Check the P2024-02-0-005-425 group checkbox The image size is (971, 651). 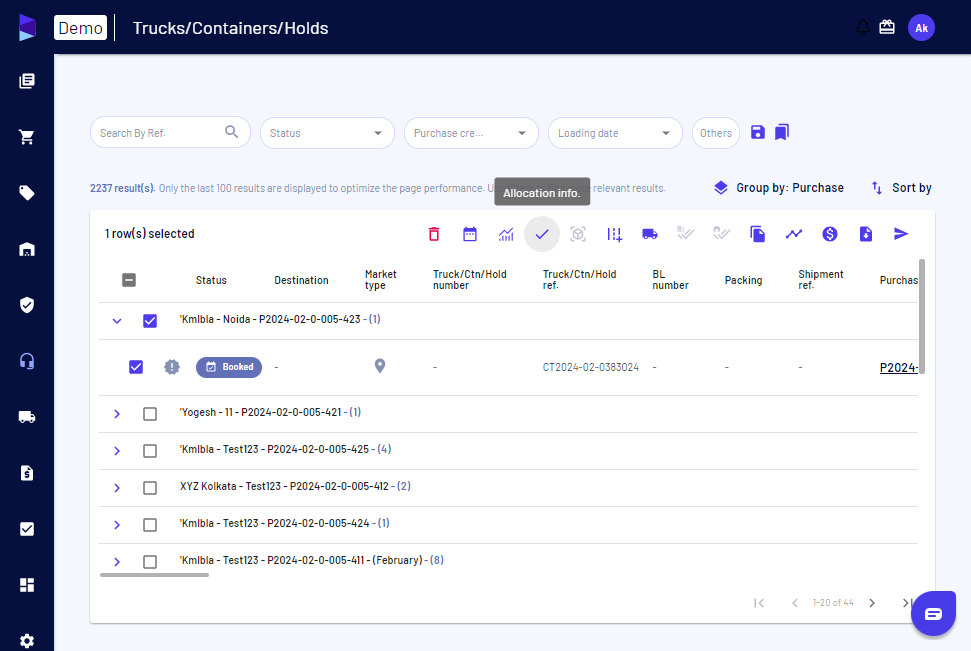click(150, 451)
